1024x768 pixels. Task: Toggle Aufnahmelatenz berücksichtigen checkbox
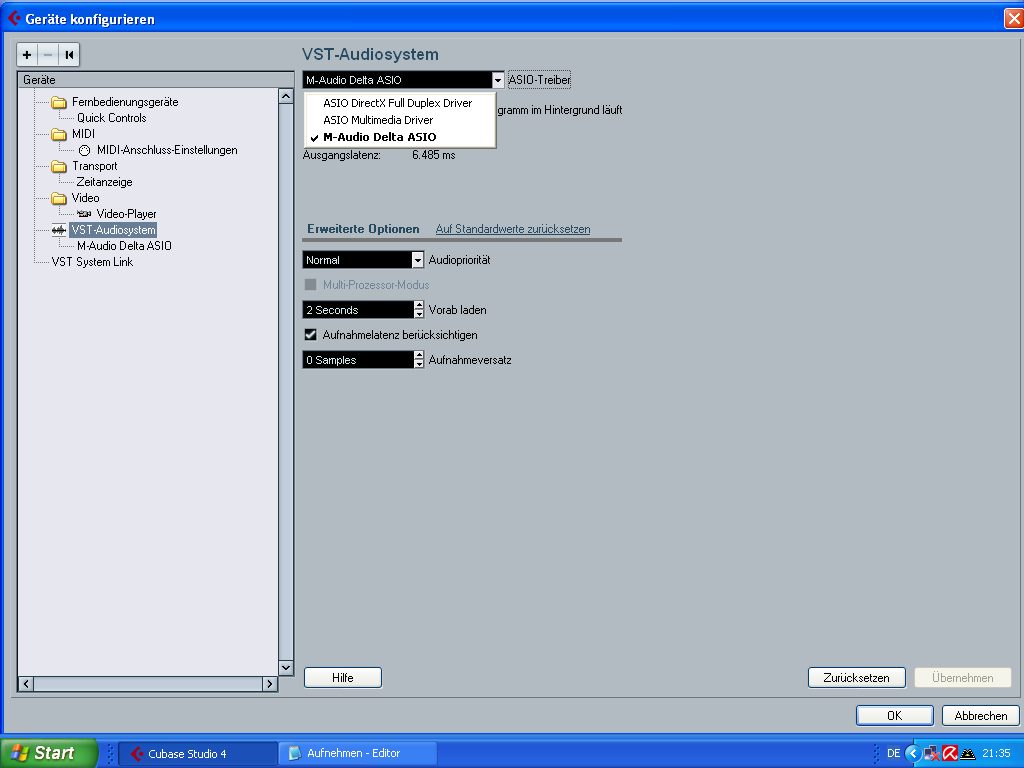pyautogui.click(x=311, y=335)
